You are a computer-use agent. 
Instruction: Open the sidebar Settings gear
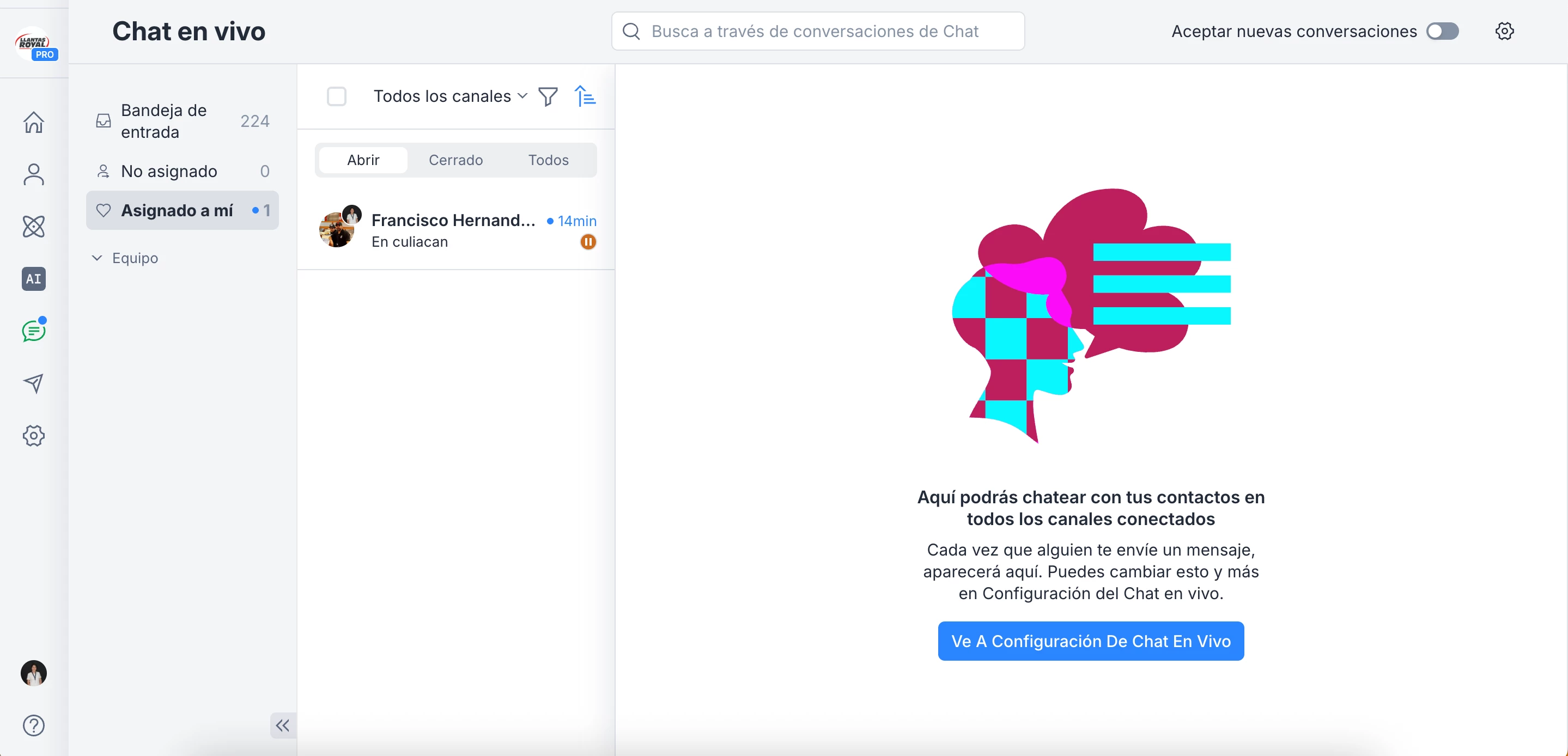[33, 435]
